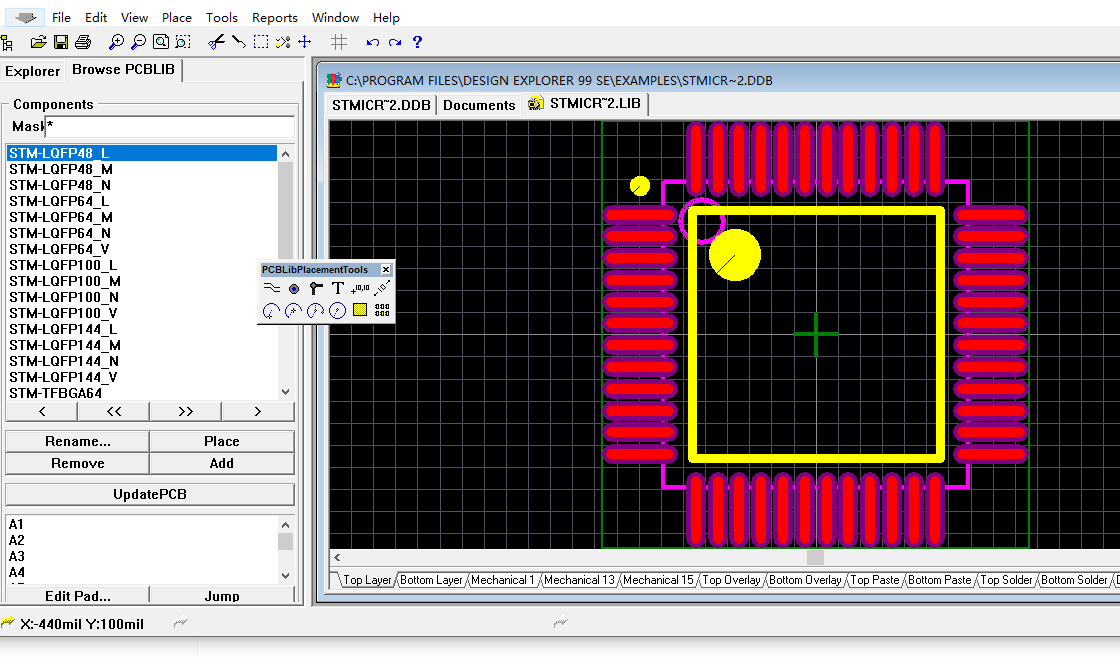
Task: Select the Place Dimension tool
Action: pos(382,289)
